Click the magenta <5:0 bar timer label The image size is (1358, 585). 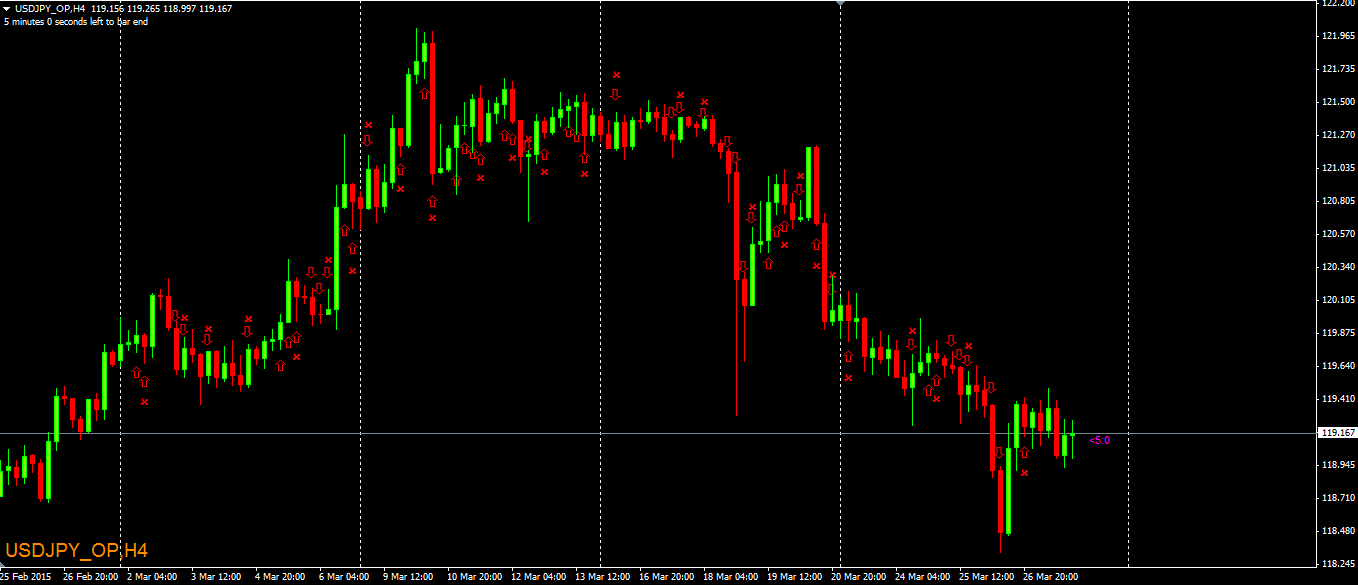tap(1099, 440)
